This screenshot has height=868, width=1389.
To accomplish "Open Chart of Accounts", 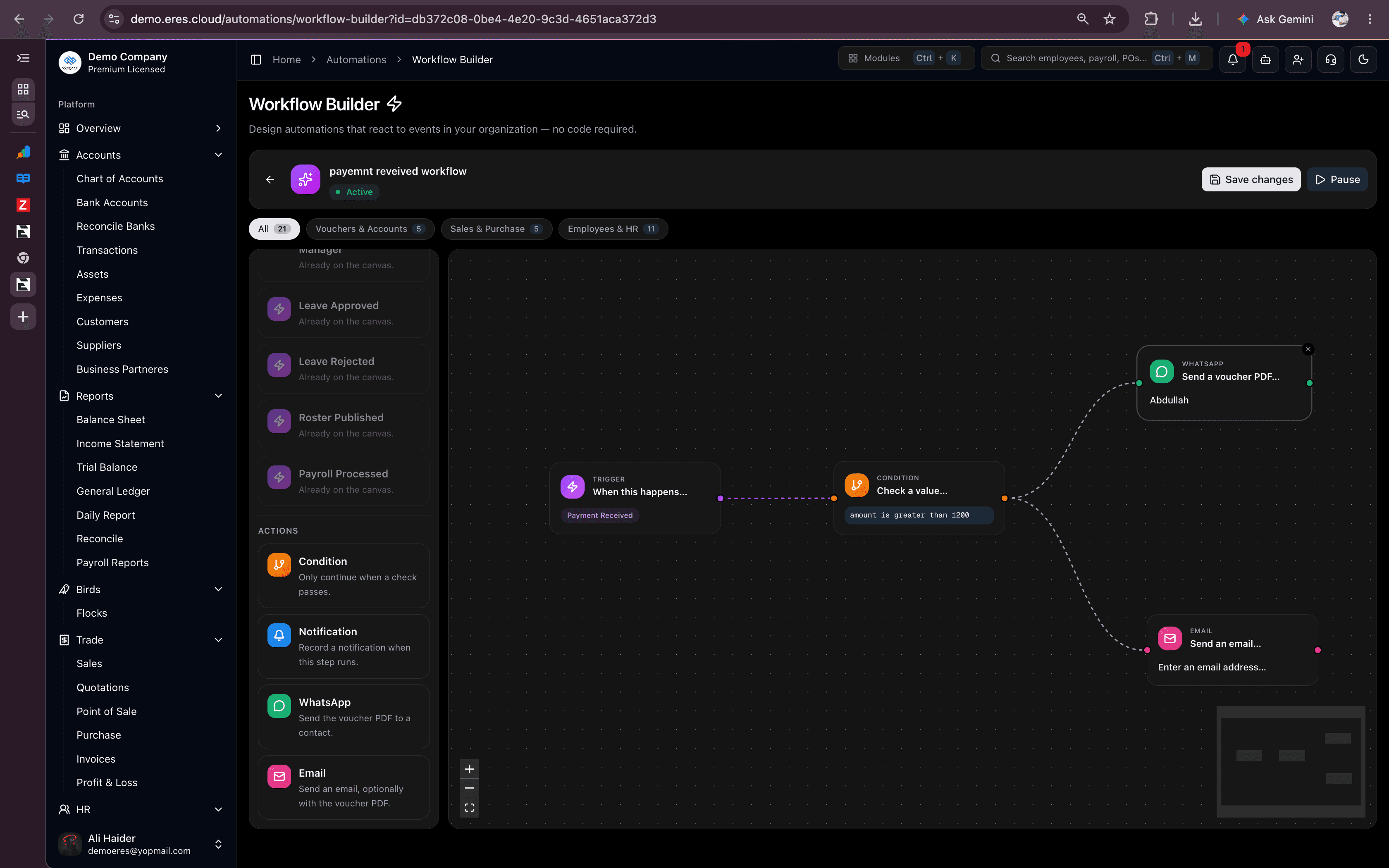I will 119,179.
